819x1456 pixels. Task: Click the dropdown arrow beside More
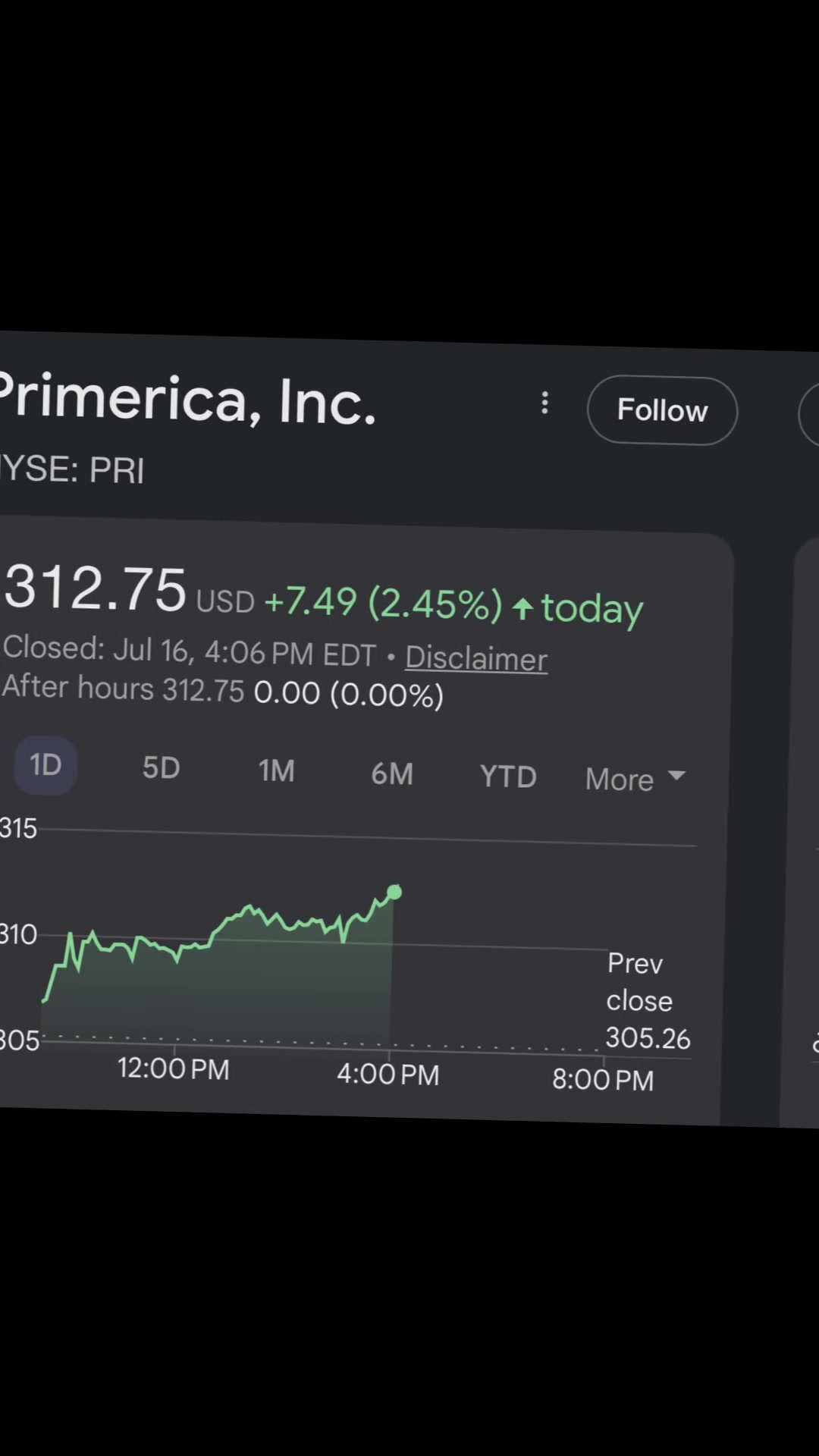tap(676, 776)
